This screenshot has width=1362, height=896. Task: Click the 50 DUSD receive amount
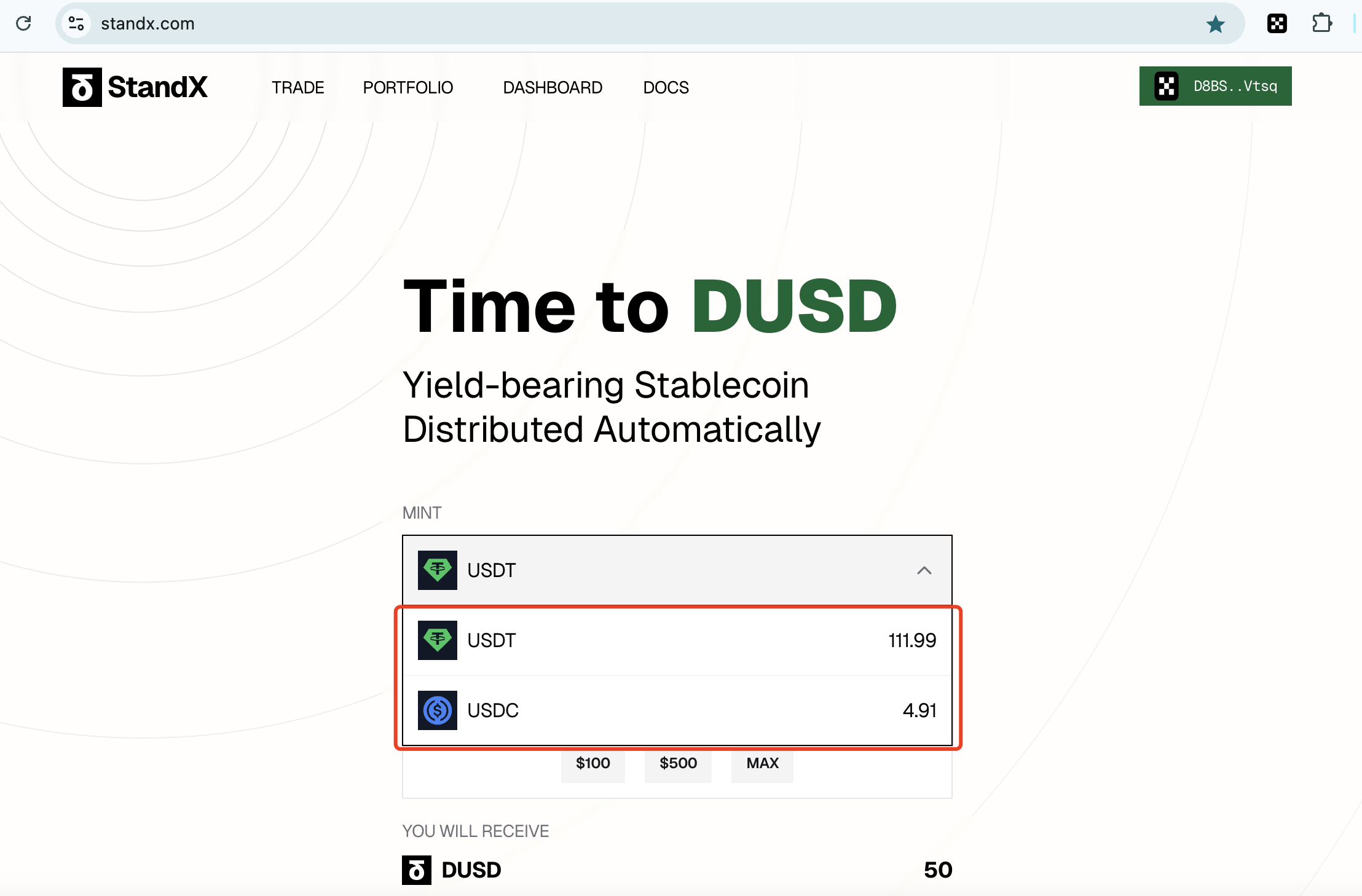[938, 870]
